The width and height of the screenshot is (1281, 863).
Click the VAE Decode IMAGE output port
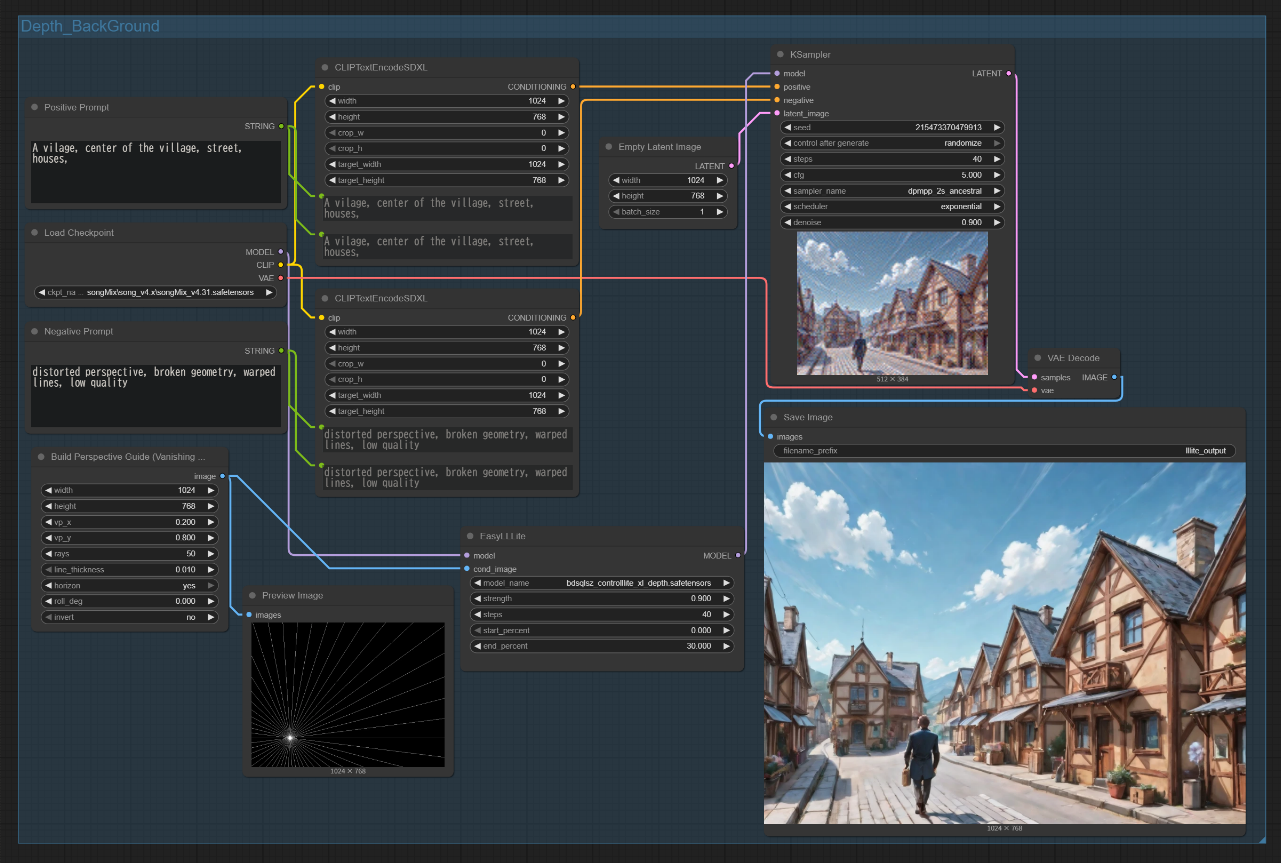[x=1114, y=378]
